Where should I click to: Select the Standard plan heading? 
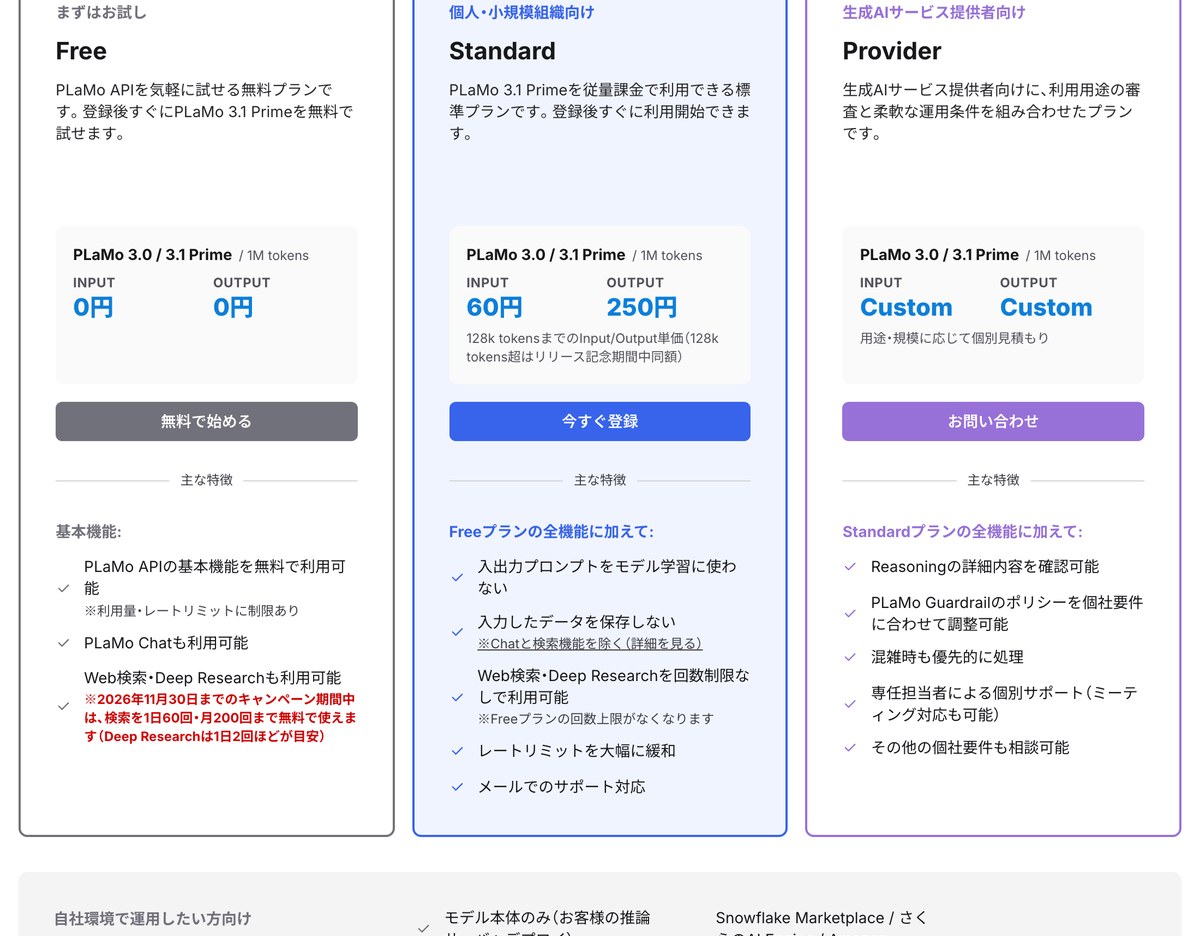(502, 51)
